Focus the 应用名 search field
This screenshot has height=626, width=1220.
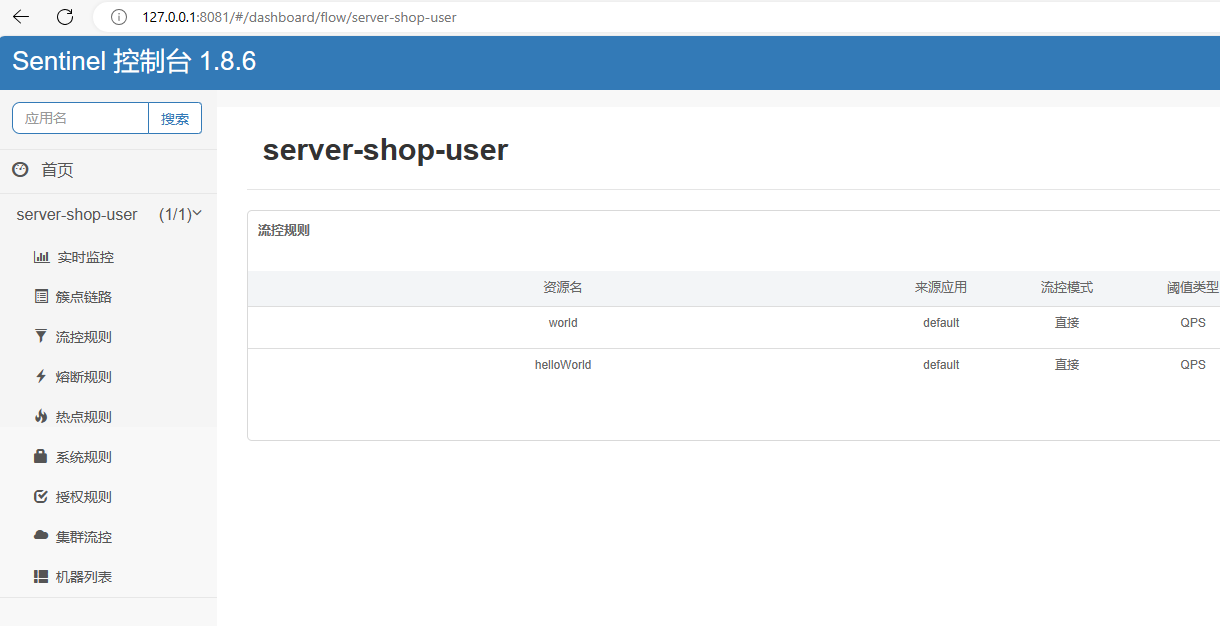80,118
